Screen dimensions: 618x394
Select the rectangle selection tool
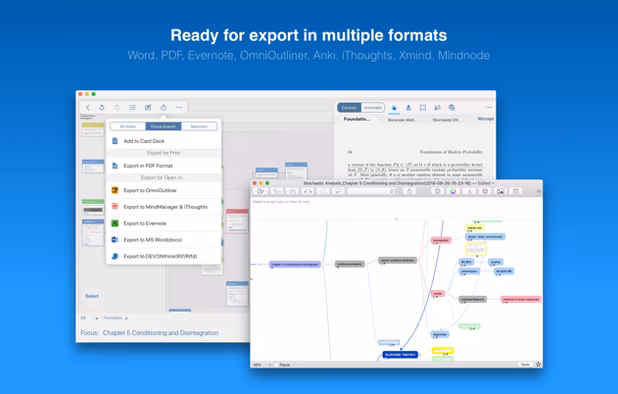click(423, 108)
